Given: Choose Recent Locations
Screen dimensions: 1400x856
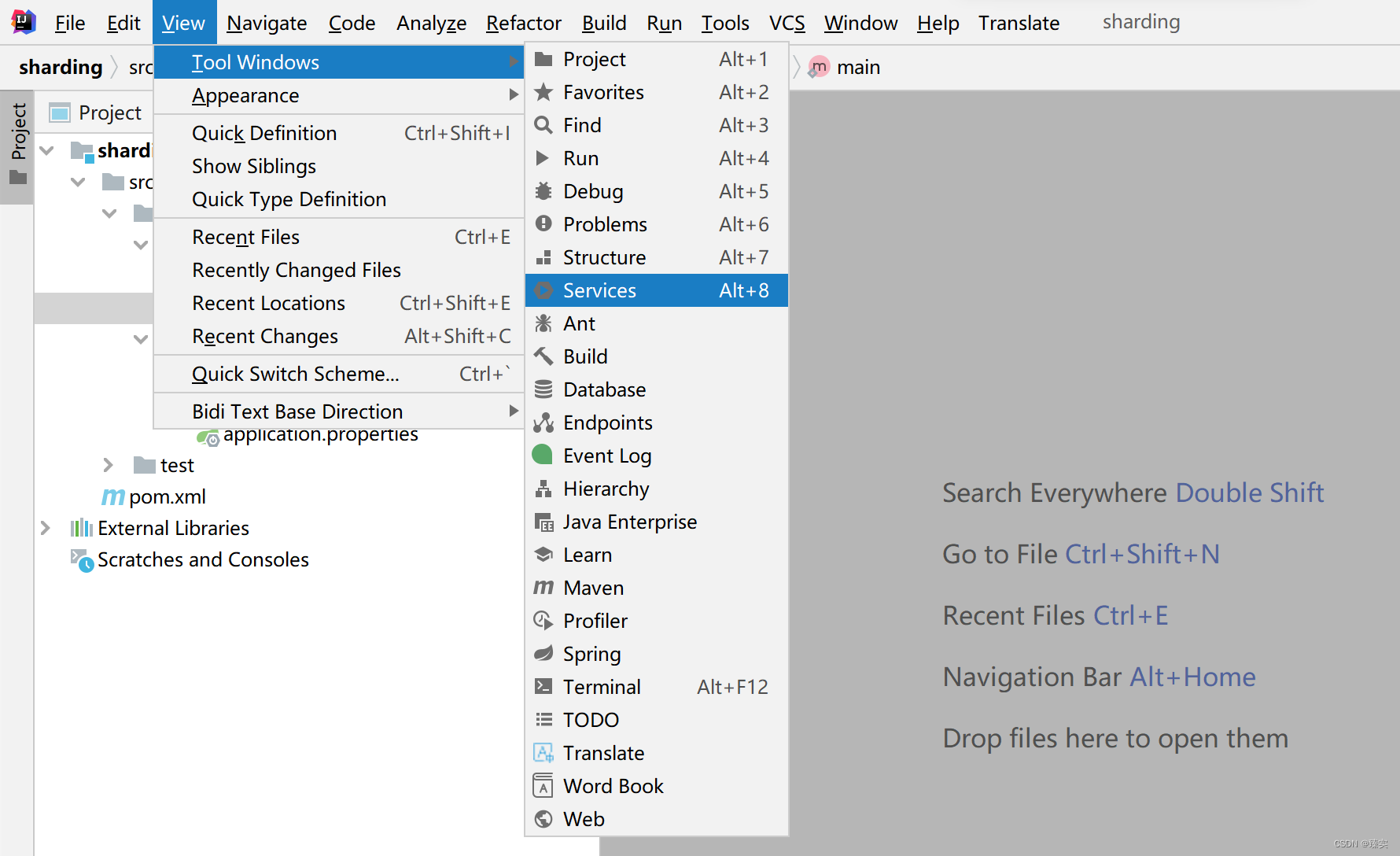Looking at the screenshot, I should 339,303.
